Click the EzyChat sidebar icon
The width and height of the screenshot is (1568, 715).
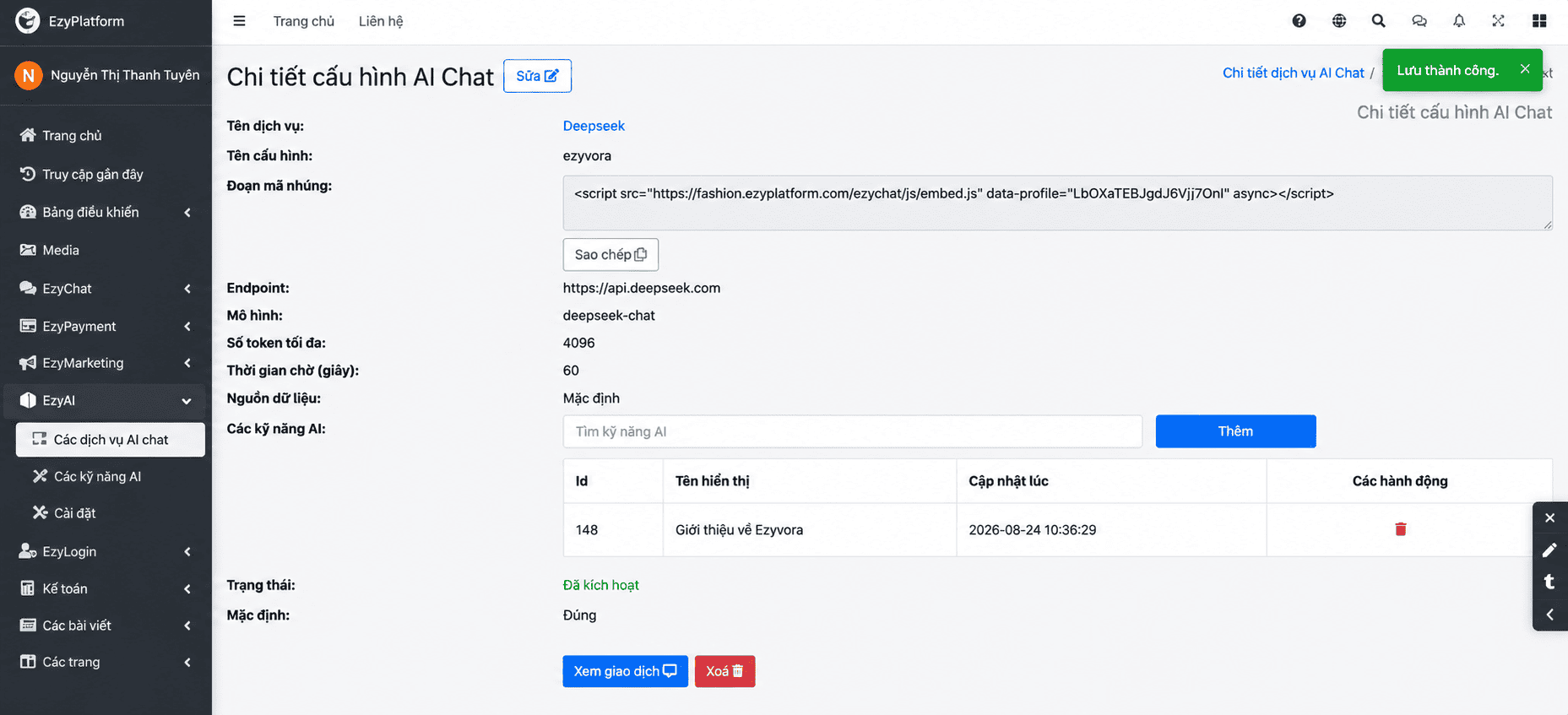click(x=28, y=288)
